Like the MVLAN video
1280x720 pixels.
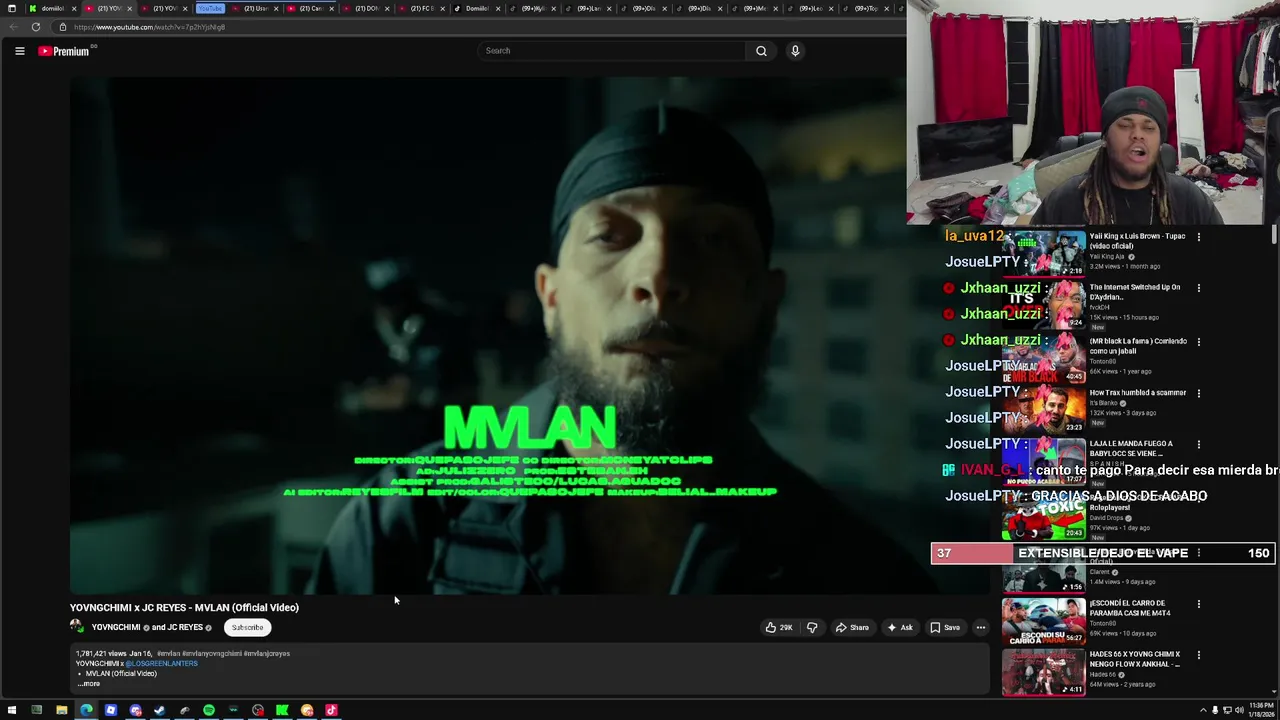coord(779,628)
